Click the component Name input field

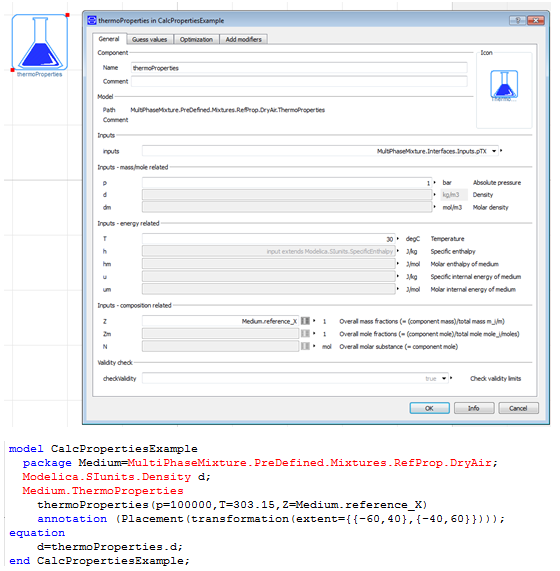click(299, 68)
